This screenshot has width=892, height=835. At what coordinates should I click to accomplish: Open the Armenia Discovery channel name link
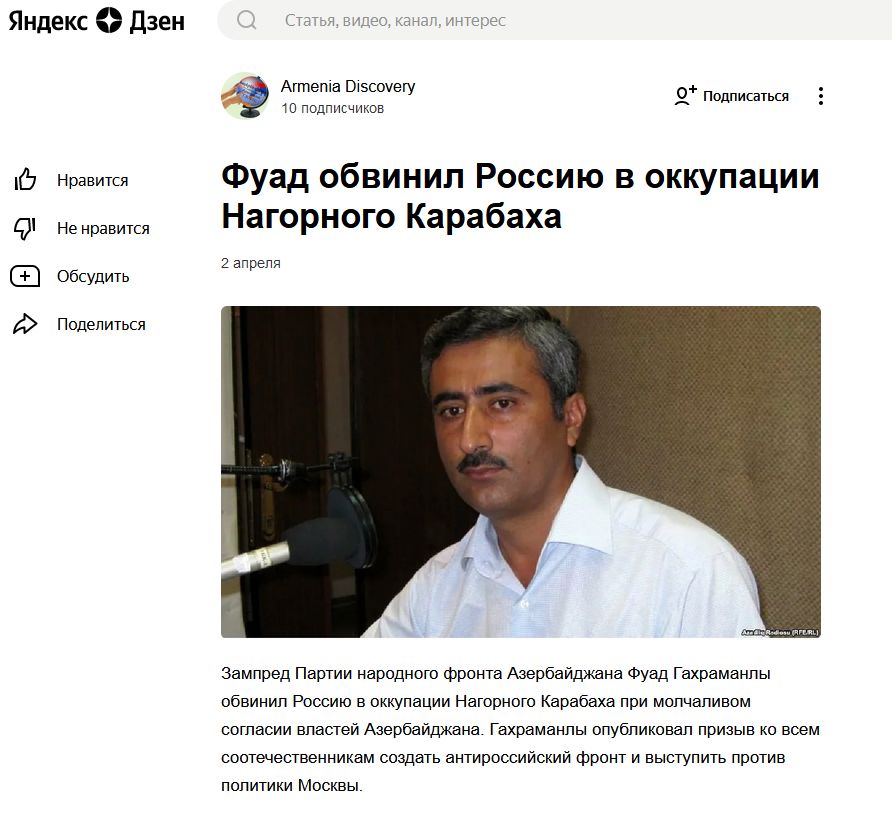point(348,86)
